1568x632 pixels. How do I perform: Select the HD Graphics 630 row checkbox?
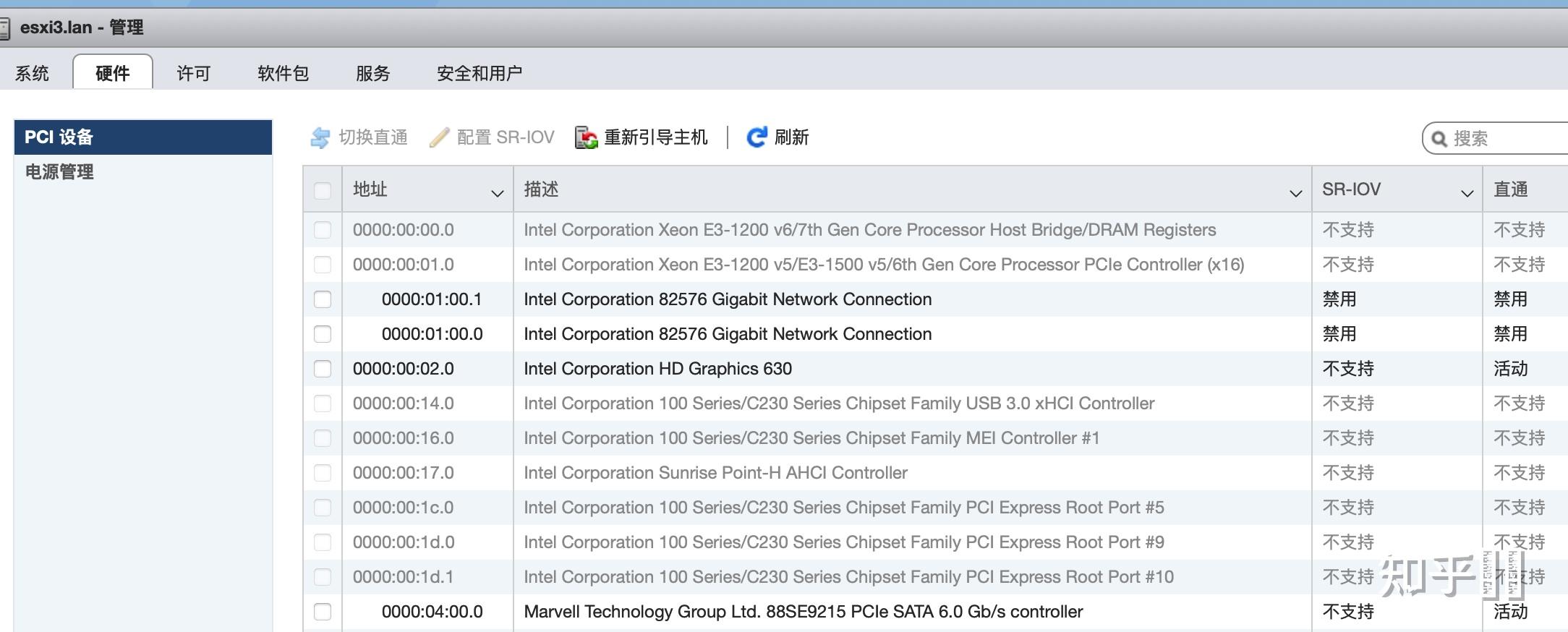323,369
